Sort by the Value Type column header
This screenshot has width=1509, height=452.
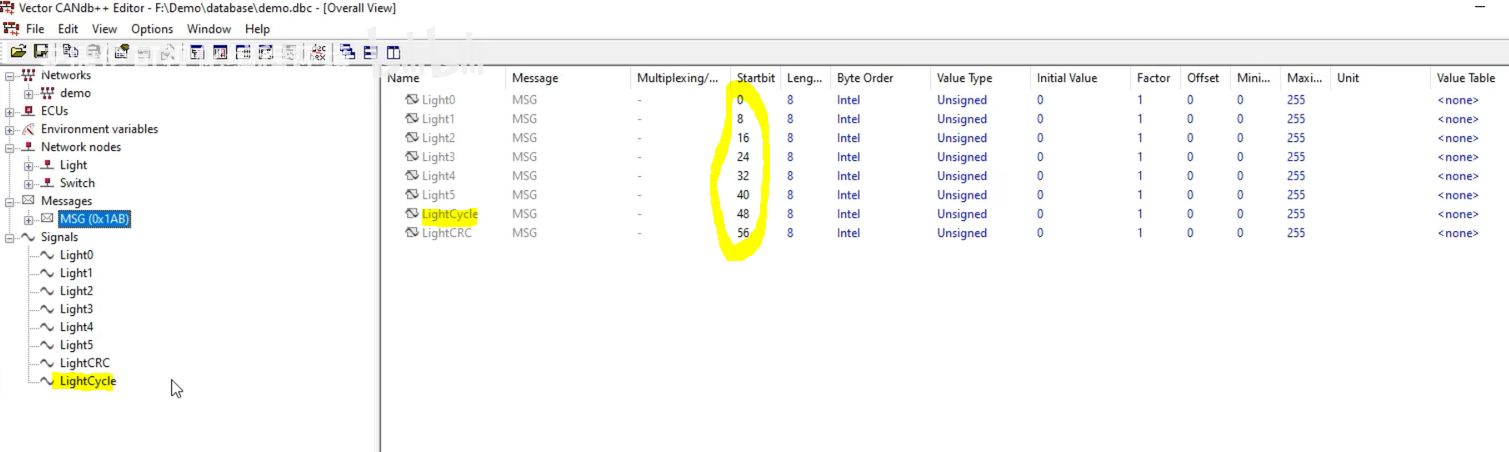pos(981,78)
